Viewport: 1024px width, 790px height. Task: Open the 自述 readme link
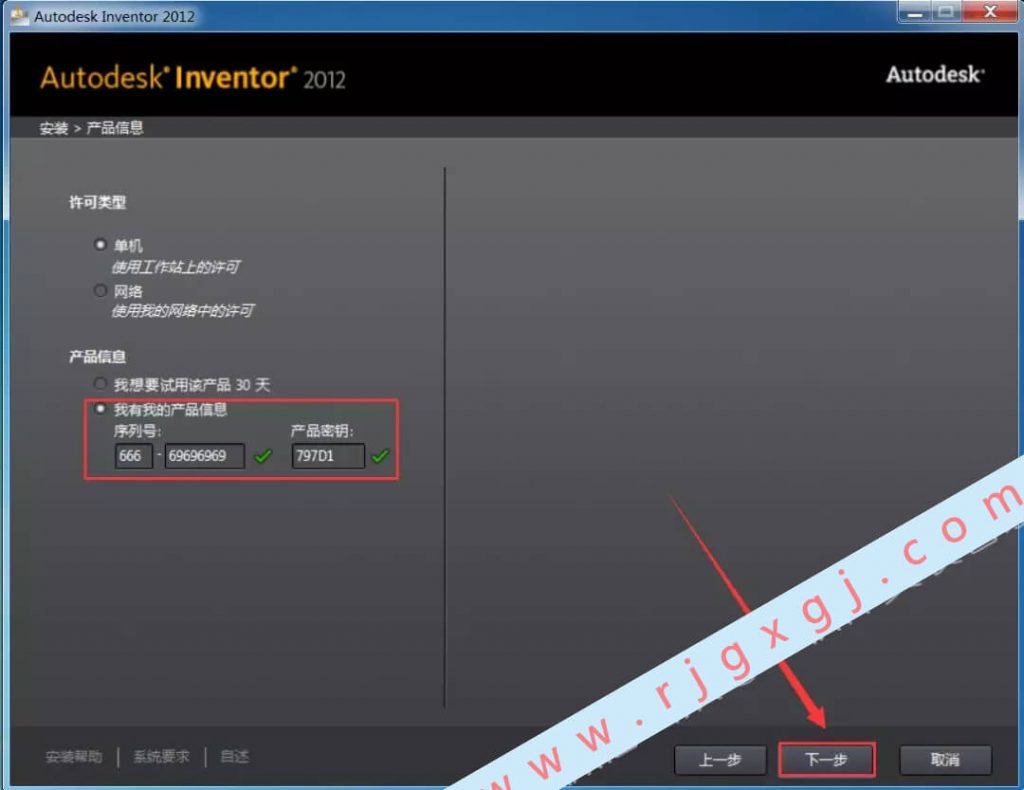pos(234,757)
